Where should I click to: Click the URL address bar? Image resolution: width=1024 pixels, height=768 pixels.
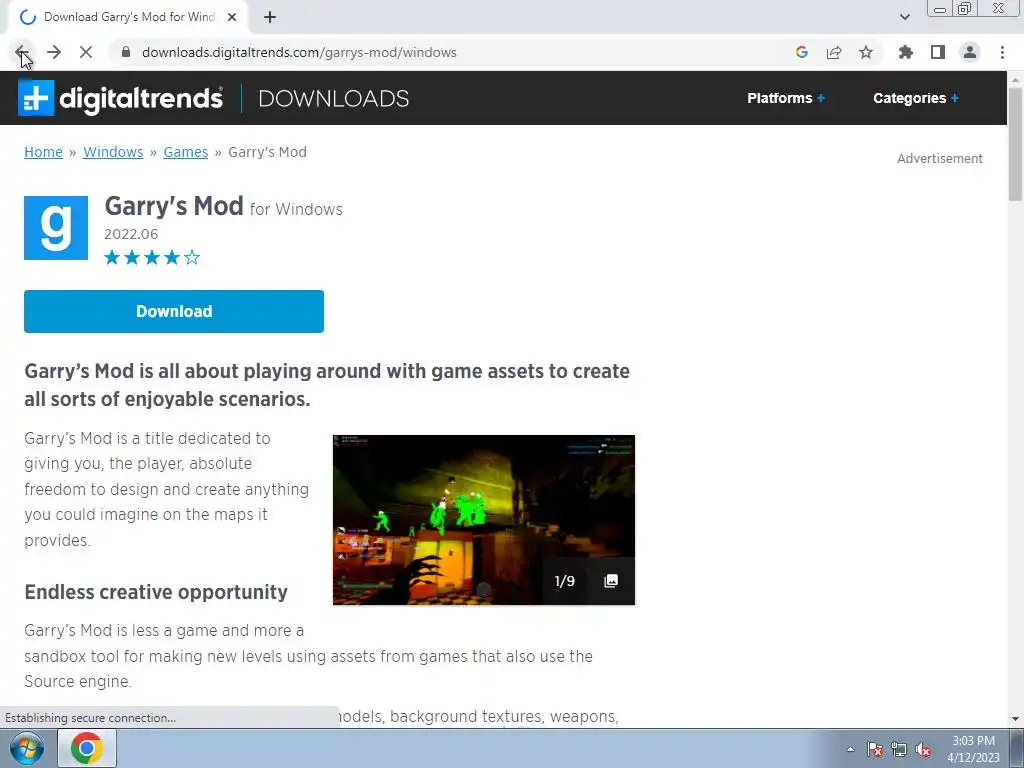(457, 52)
